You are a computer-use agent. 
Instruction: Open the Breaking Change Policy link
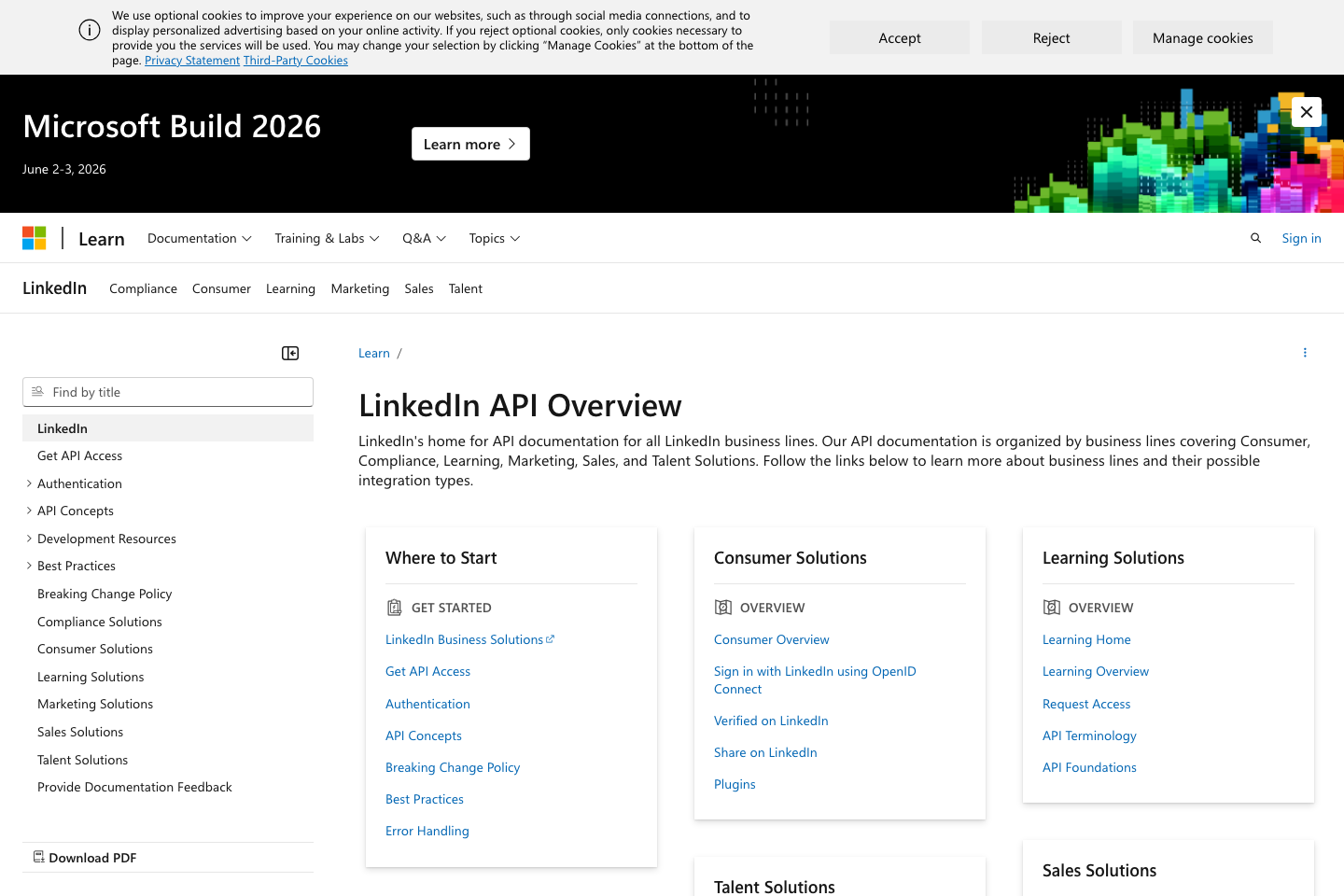[x=453, y=767]
